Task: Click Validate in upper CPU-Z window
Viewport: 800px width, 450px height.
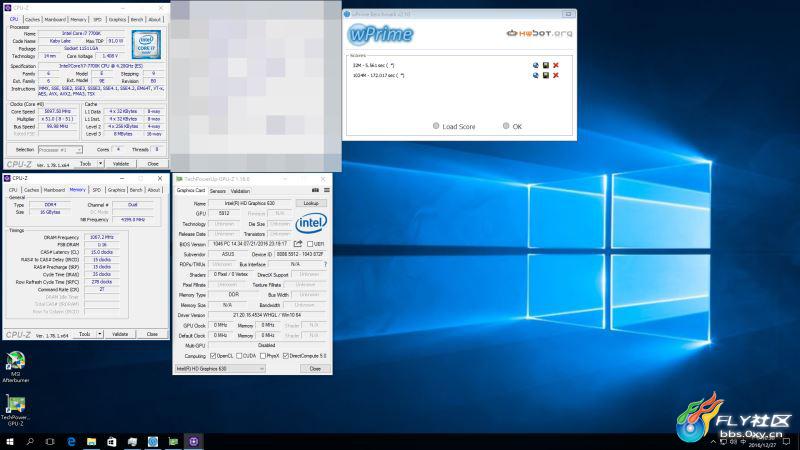Action: [x=121, y=164]
